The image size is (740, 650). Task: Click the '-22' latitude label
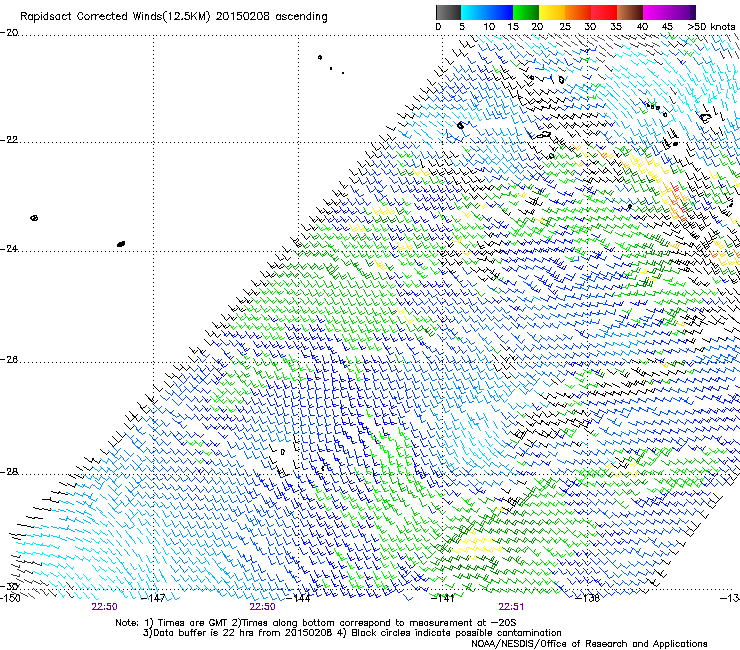point(9,140)
